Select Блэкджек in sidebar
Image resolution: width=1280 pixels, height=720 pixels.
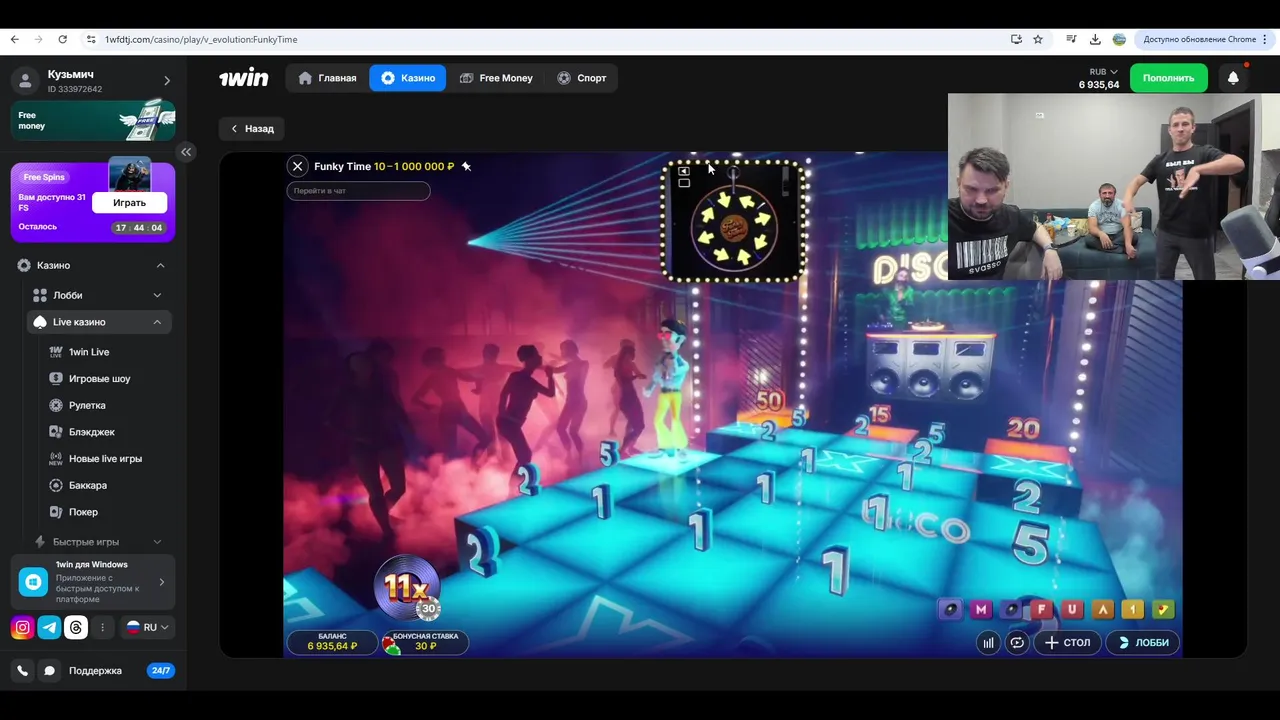pyautogui.click(x=92, y=432)
